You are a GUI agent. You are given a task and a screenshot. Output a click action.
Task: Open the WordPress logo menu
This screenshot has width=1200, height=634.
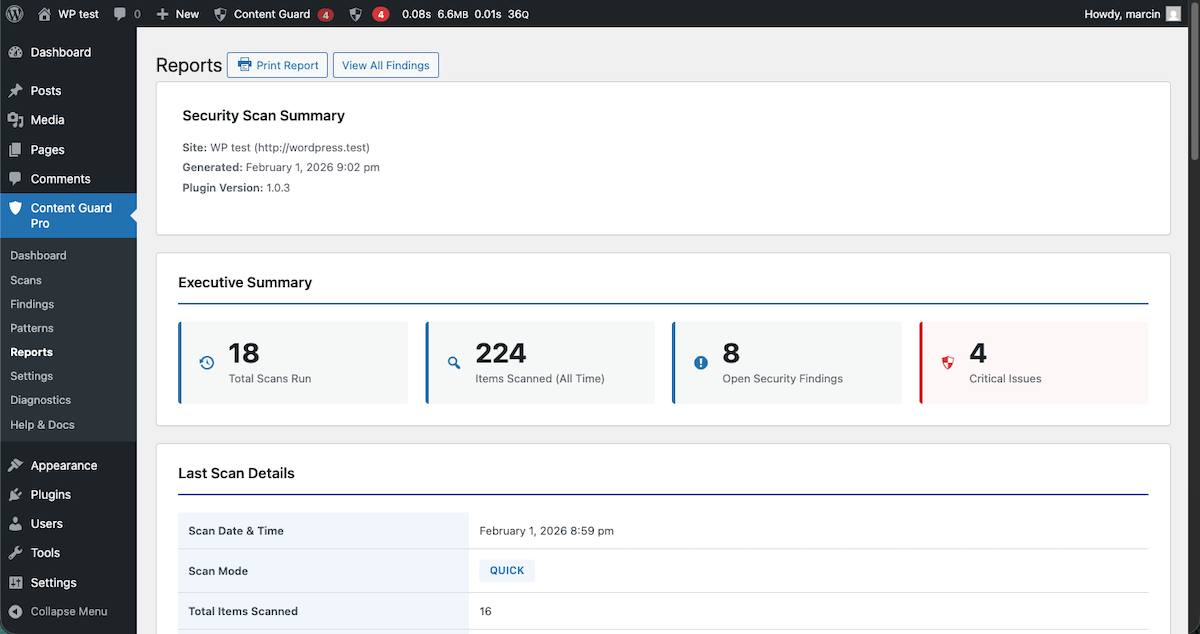[x=14, y=14]
